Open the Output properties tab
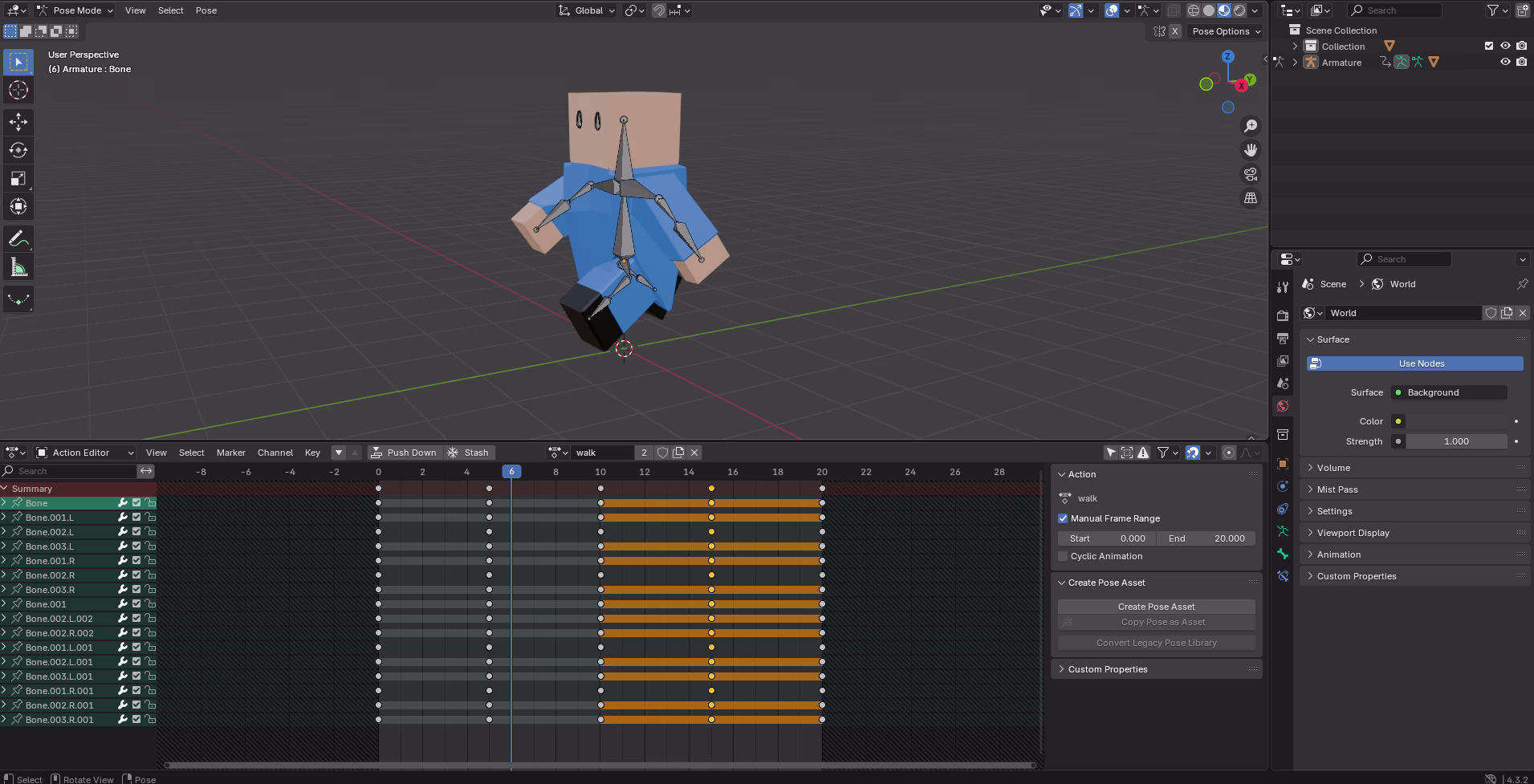Viewport: 1534px width, 784px height. click(x=1283, y=338)
